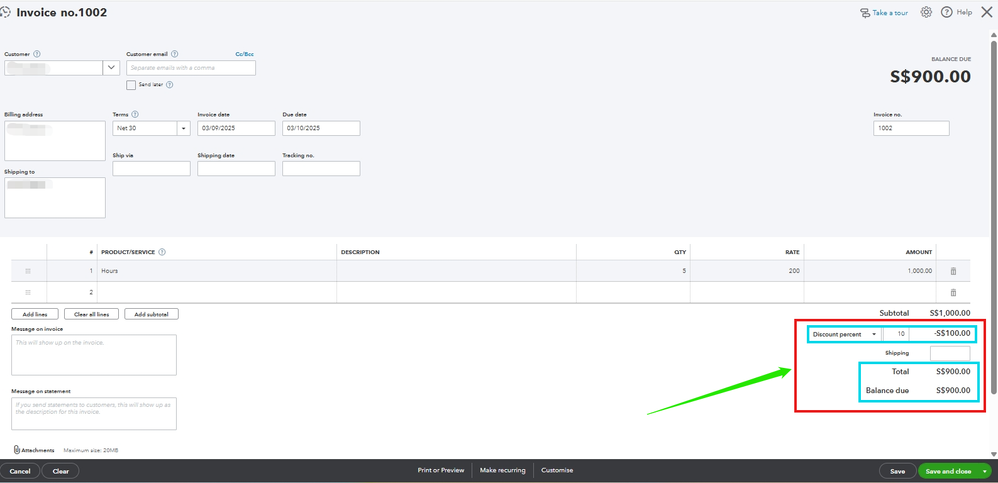Click the Shipping date field

236,169
